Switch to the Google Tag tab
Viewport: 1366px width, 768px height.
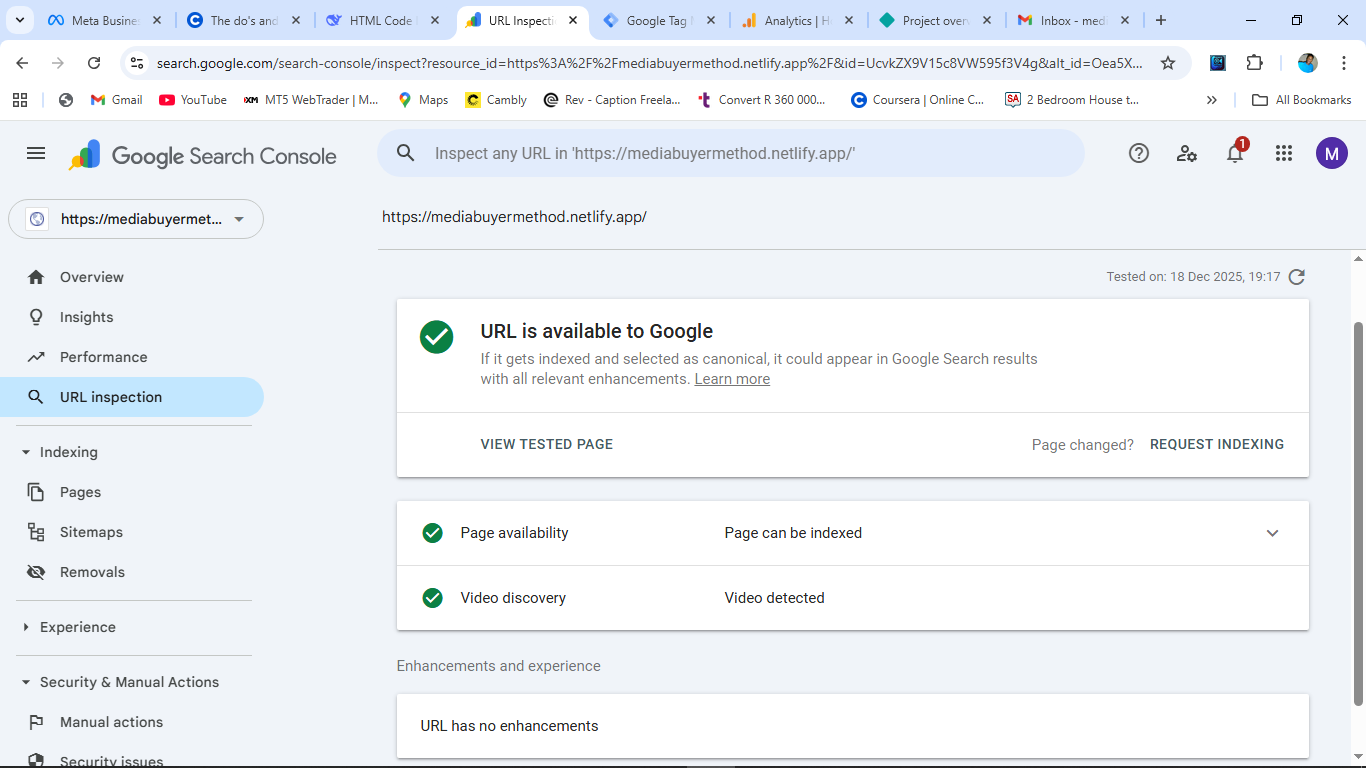point(660,20)
